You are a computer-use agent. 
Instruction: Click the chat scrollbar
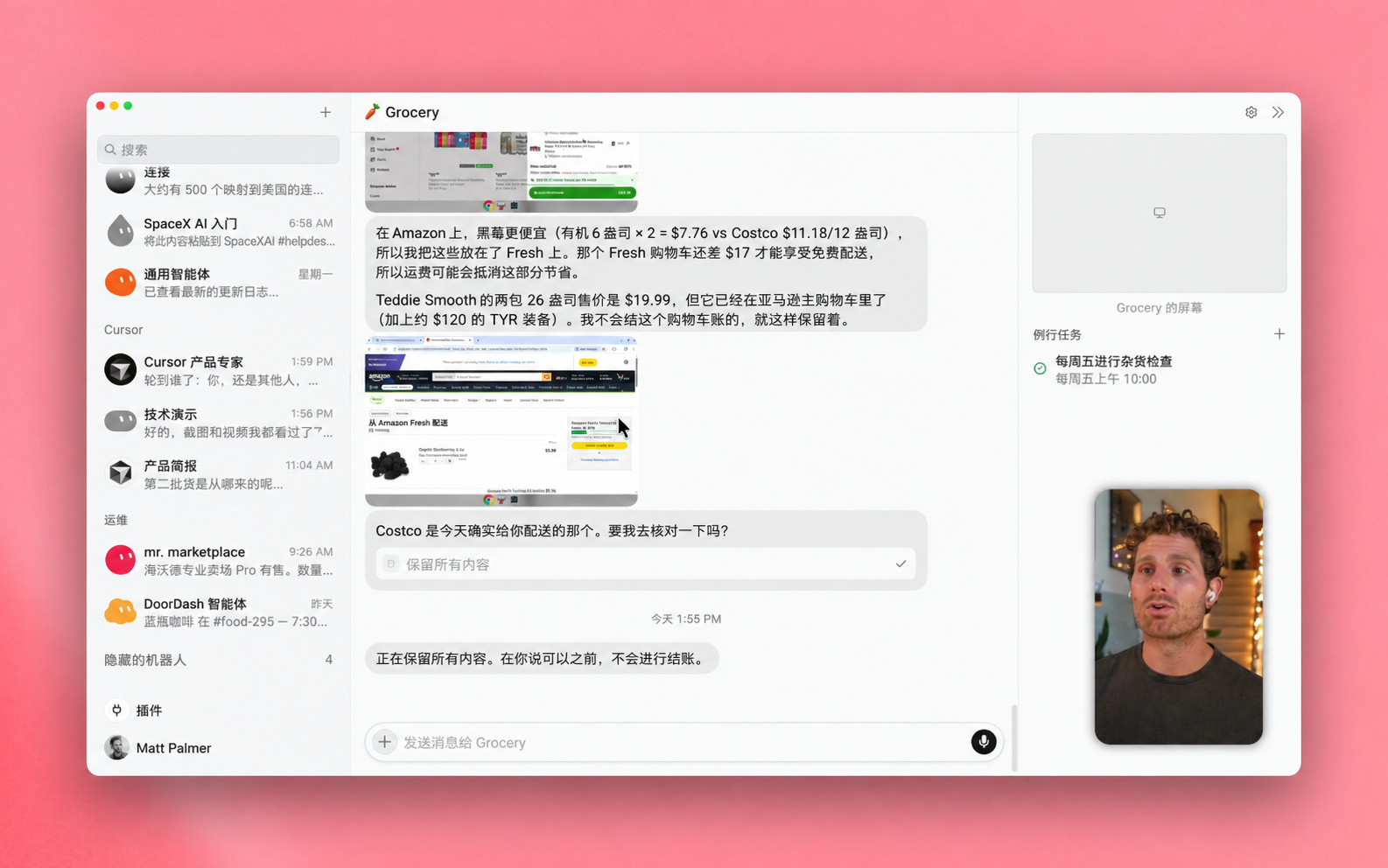point(1014,738)
